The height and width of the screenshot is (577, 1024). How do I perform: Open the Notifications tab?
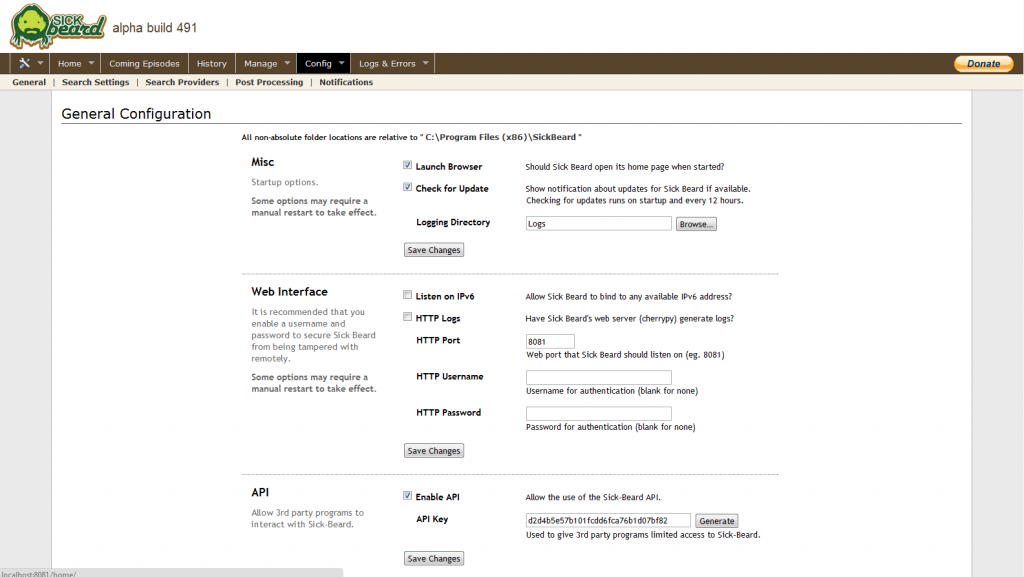tap(346, 82)
